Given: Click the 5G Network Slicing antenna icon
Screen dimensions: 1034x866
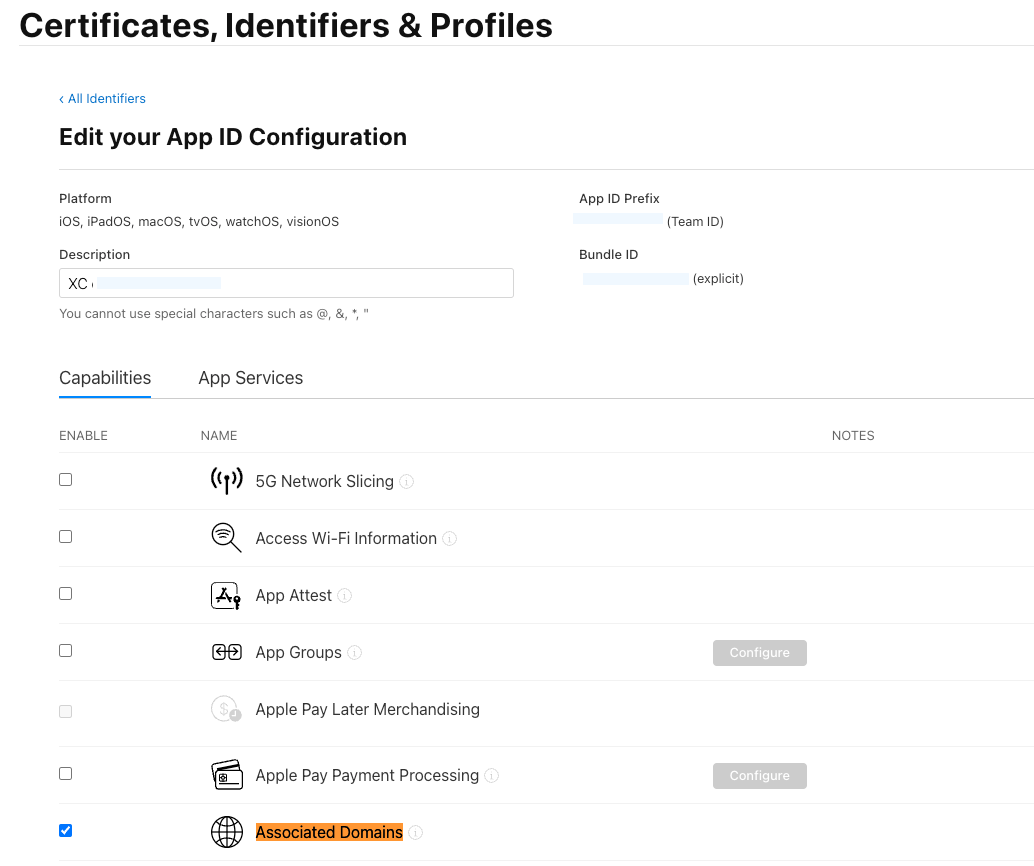Looking at the screenshot, I should click(226, 481).
